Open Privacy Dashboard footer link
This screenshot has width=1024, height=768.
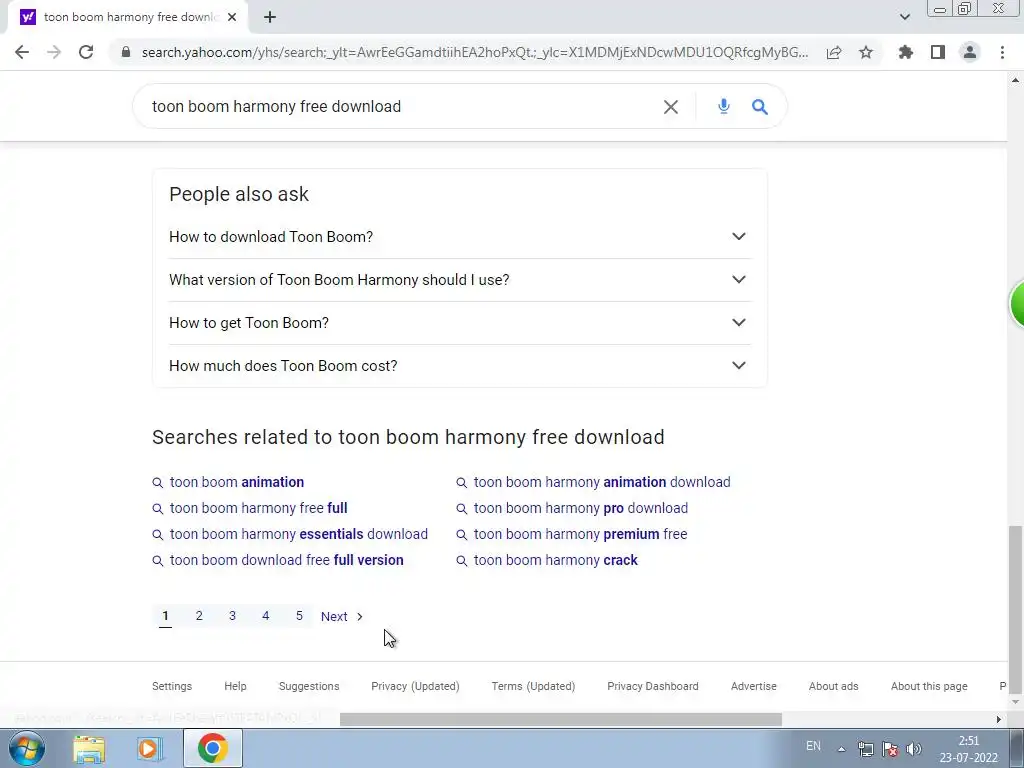click(653, 686)
